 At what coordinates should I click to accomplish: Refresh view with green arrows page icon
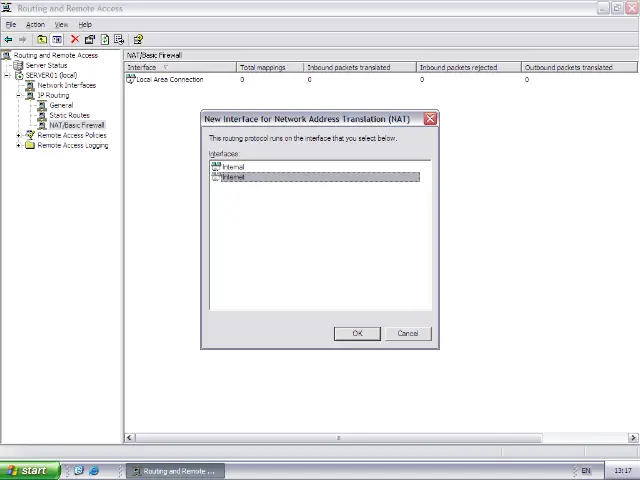click(x=105, y=40)
